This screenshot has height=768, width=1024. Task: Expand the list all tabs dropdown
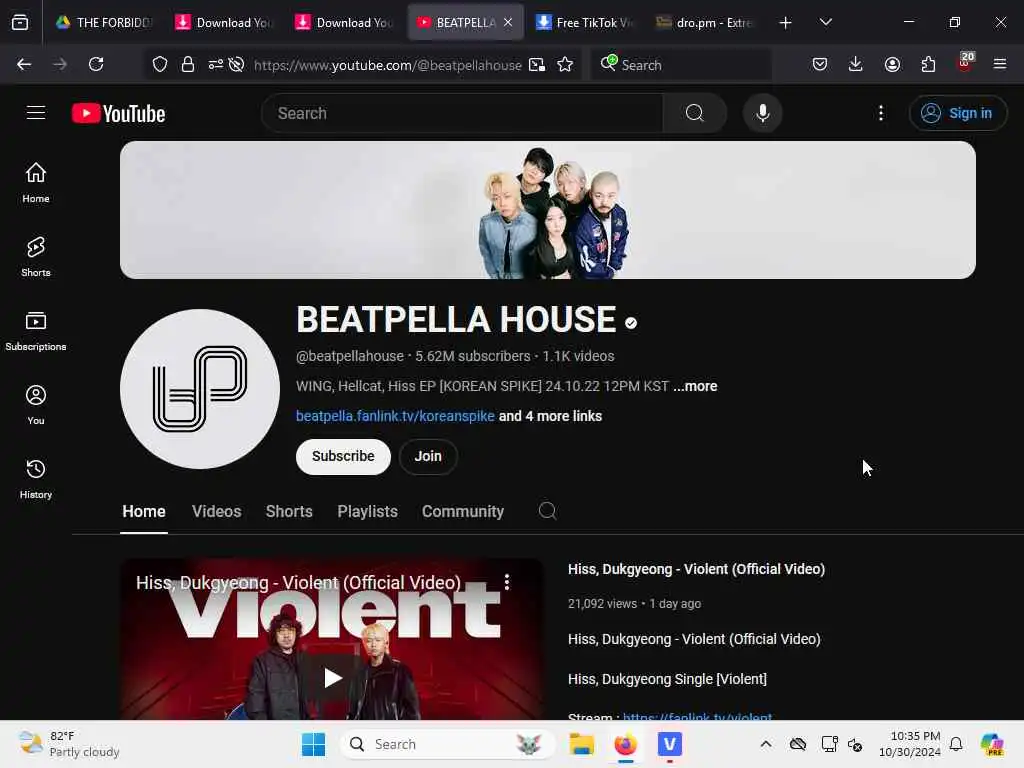pos(825,22)
